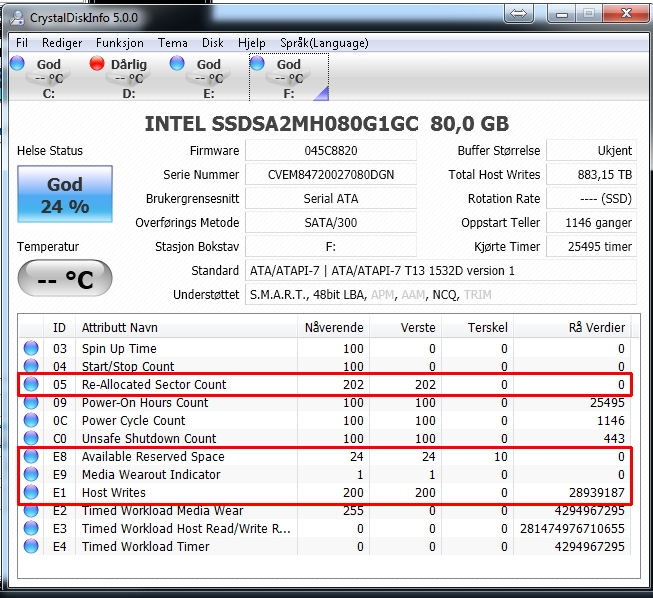Screen dimensions: 653x598
Task: Open the Disk menu
Action: coord(213,43)
